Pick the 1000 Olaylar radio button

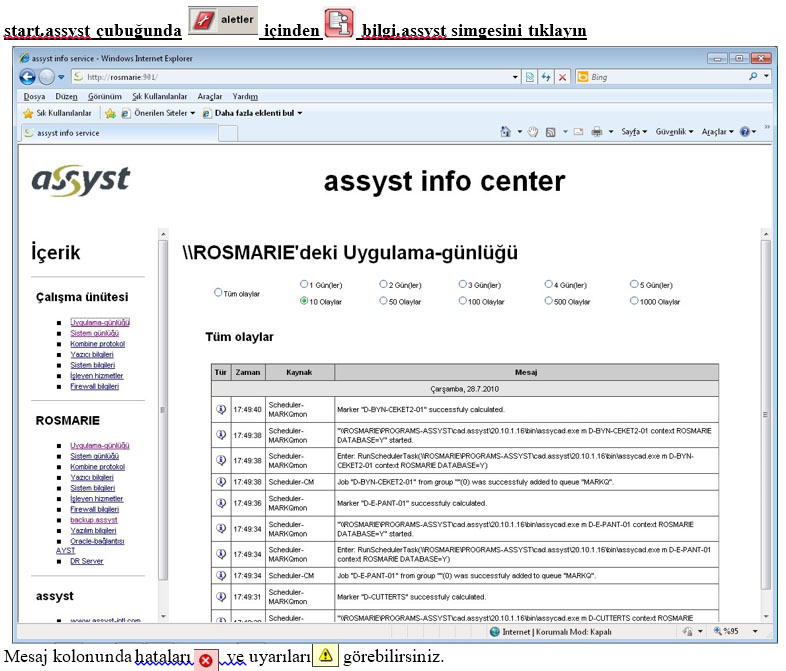tap(634, 301)
